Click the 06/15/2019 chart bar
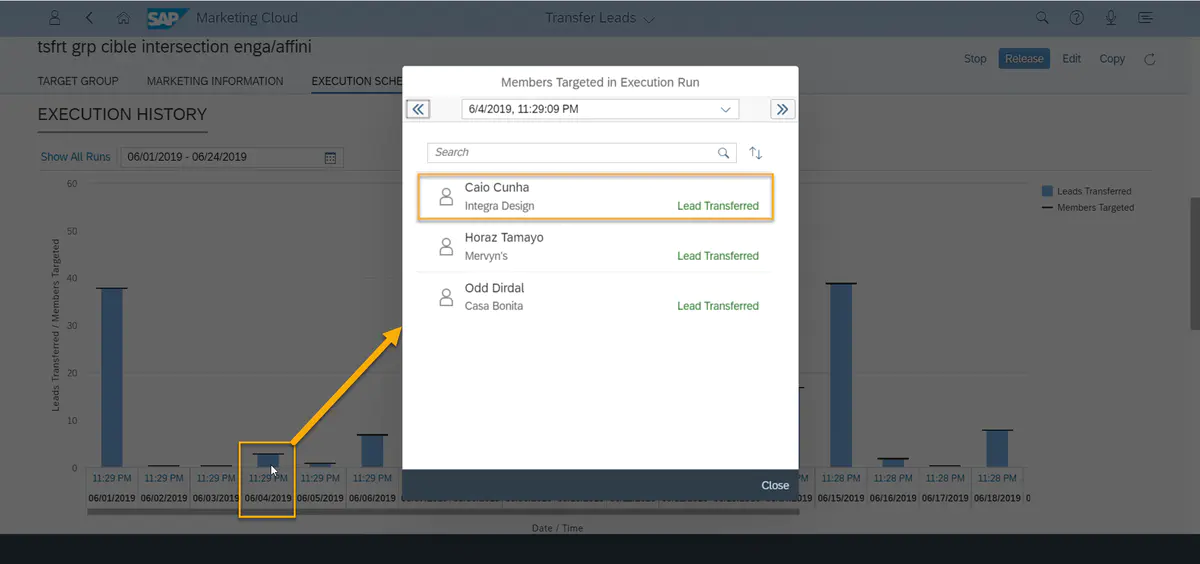This screenshot has width=1200, height=564. tap(841, 376)
